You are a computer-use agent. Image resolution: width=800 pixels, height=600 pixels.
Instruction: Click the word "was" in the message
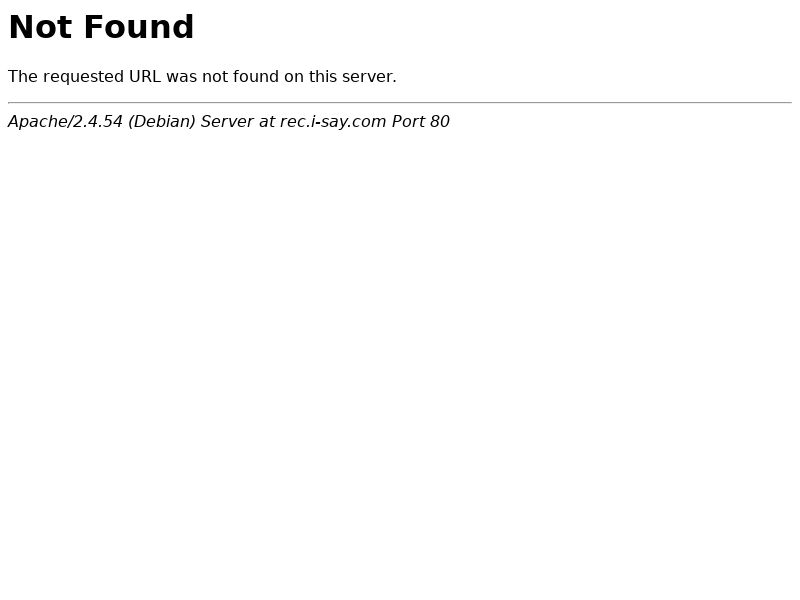point(181,77)
